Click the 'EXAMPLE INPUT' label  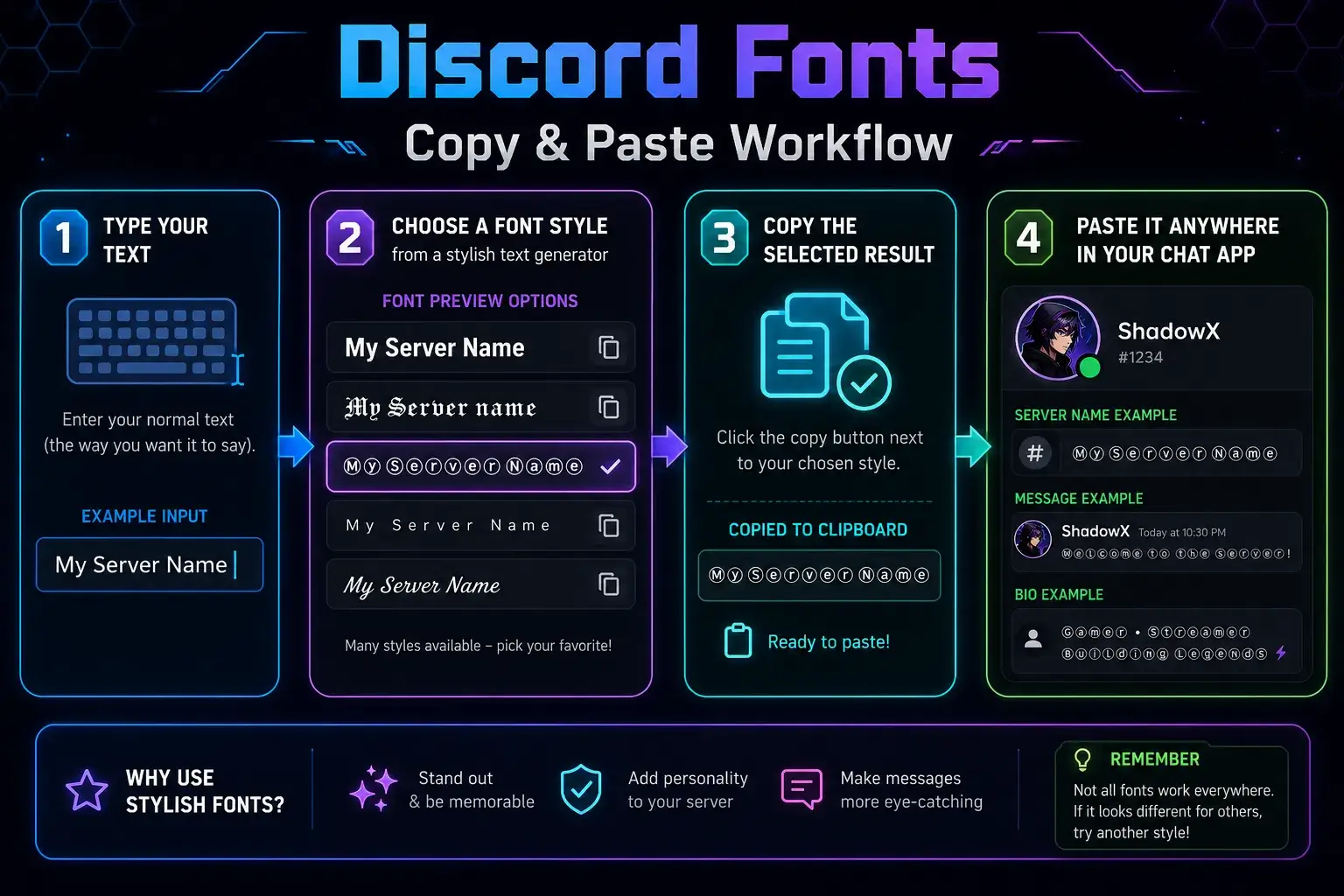click(x=144, y=516)
